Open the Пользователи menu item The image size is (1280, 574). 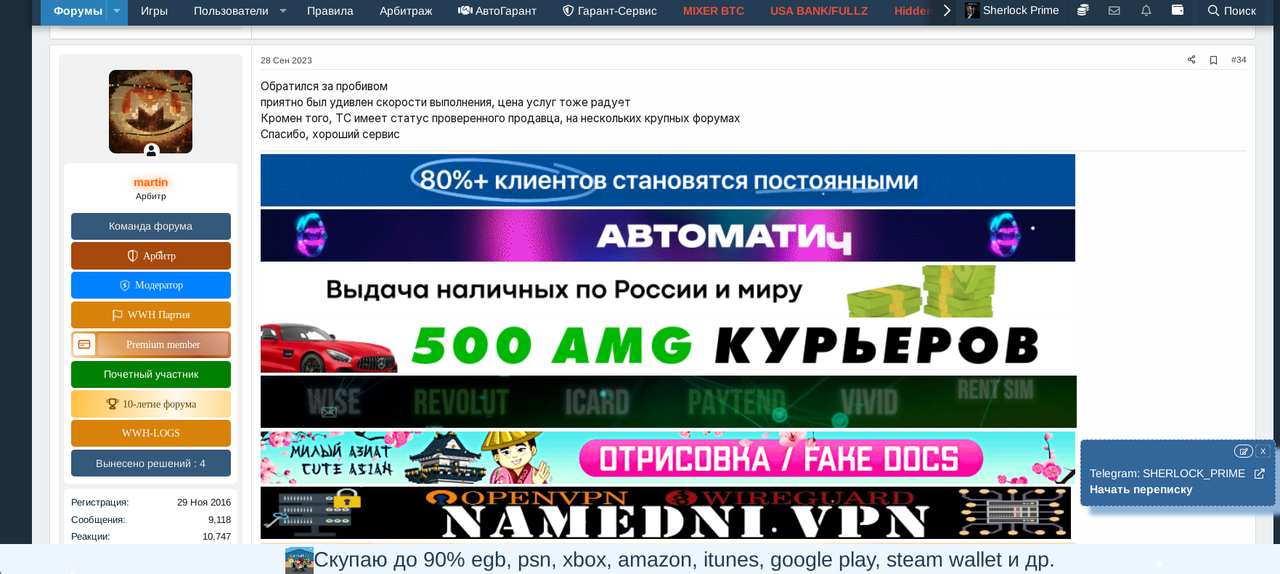tap(231, 11)
